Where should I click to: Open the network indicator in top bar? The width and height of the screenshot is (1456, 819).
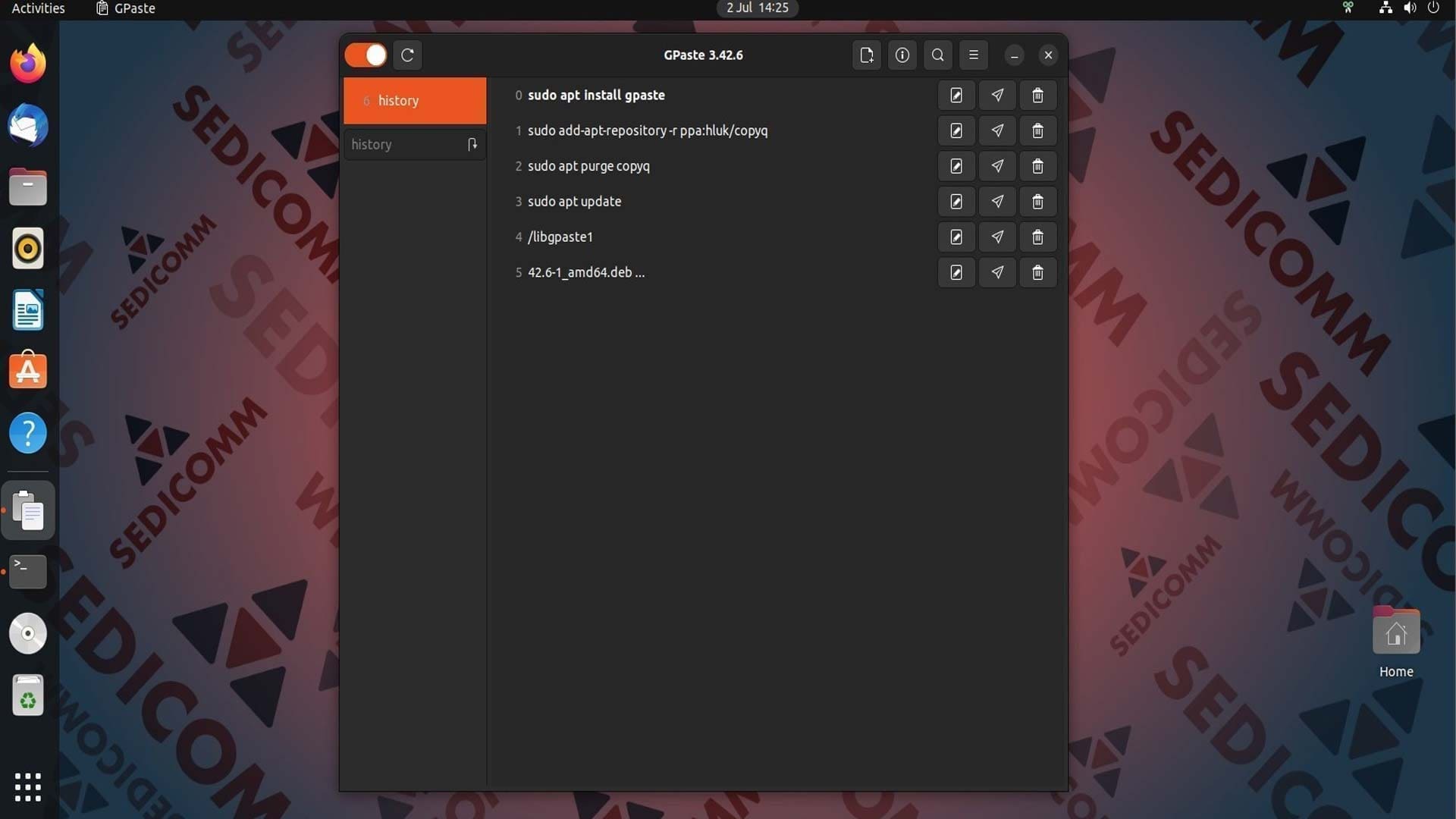coord(1385,8)
